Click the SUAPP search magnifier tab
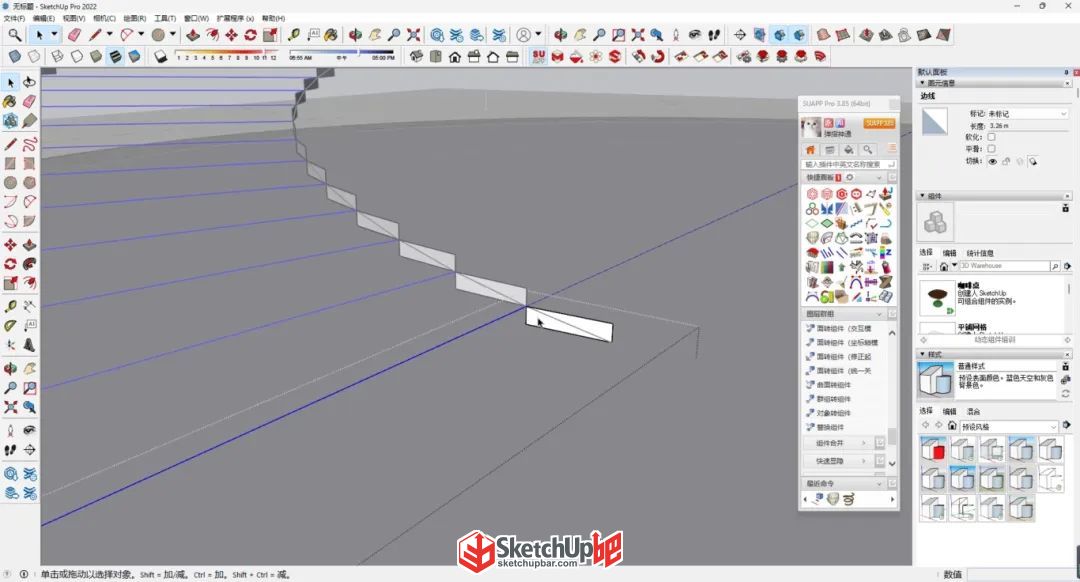The width and height of the screenshot is (1080, 582). tap(867, 149)
